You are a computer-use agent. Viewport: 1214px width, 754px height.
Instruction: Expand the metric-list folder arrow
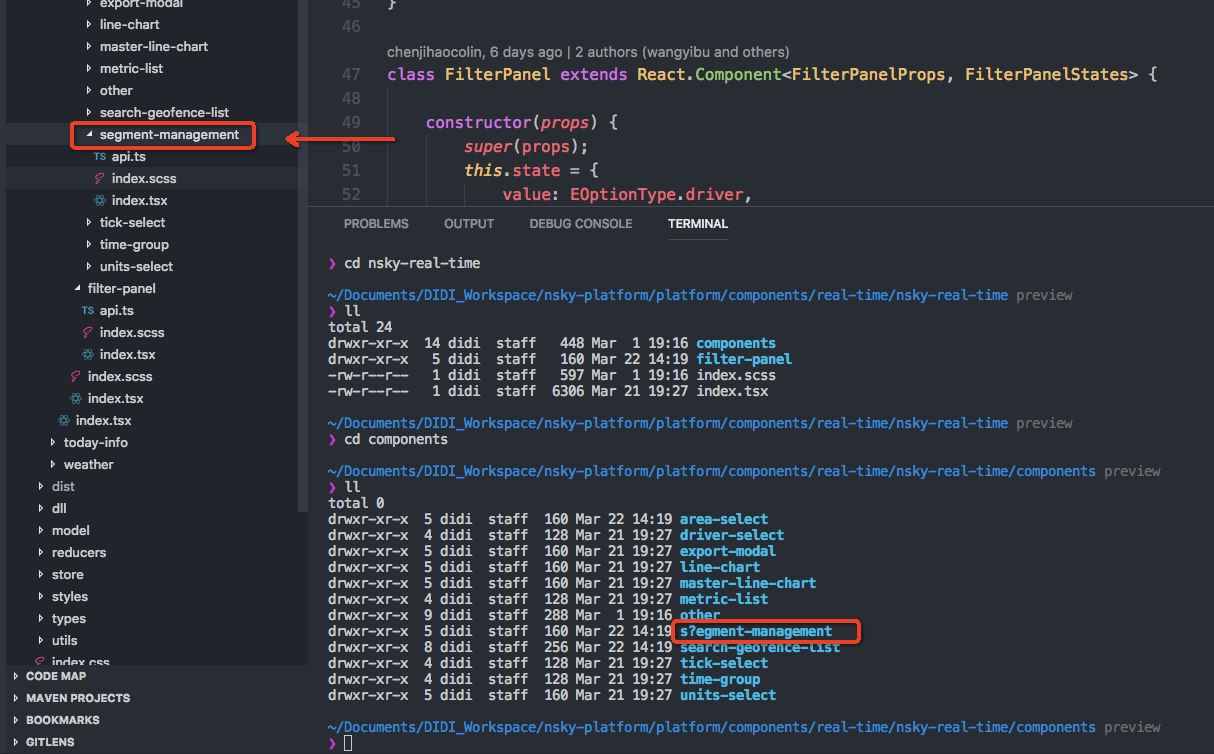[89, 69]
